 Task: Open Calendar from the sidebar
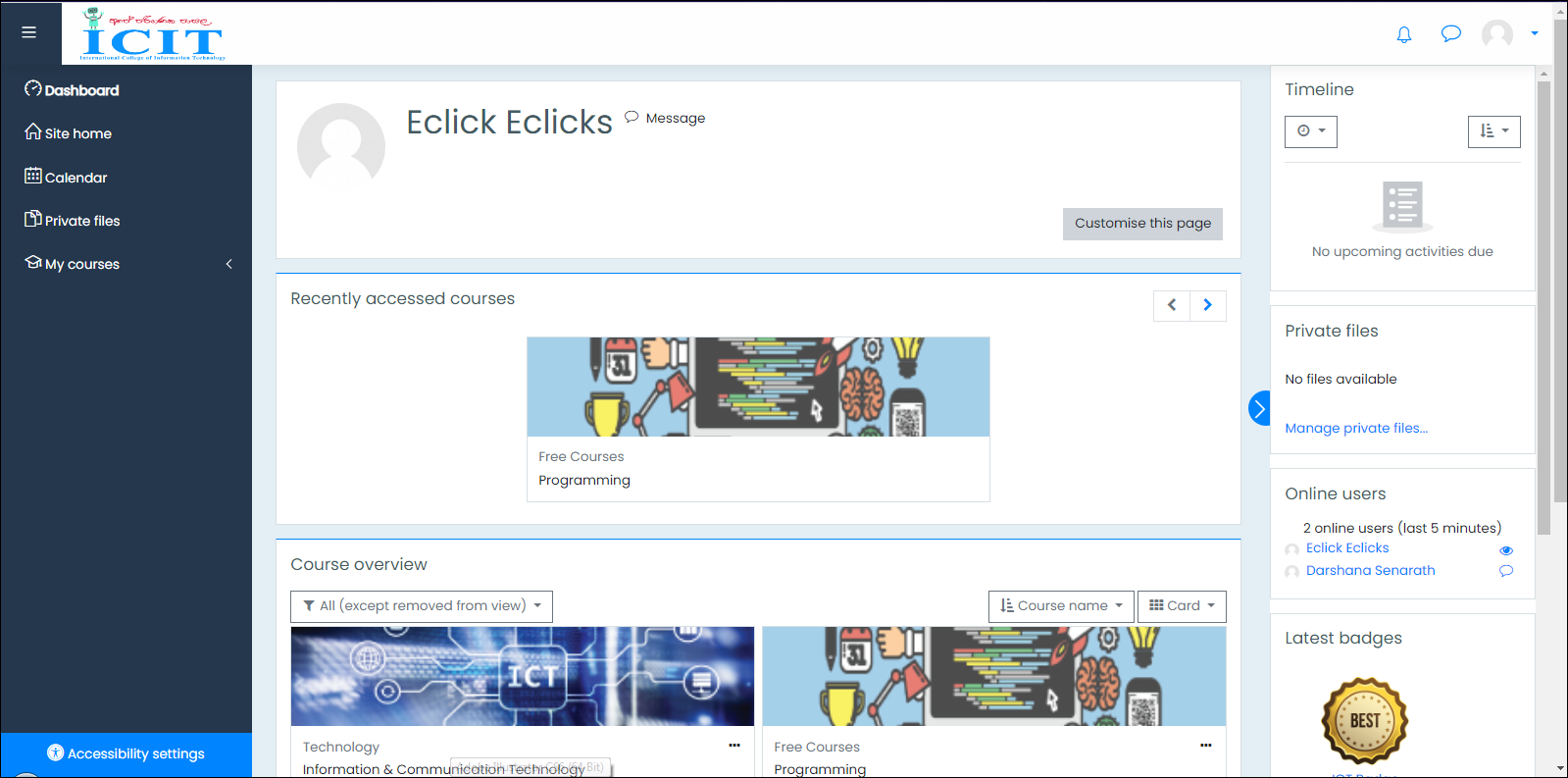tap(76, 178)
